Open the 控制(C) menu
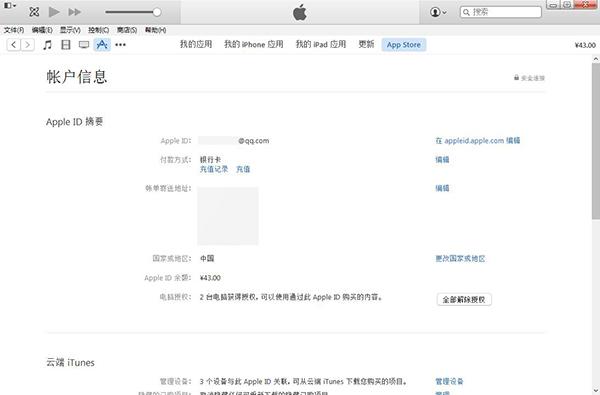 point(98,30)
